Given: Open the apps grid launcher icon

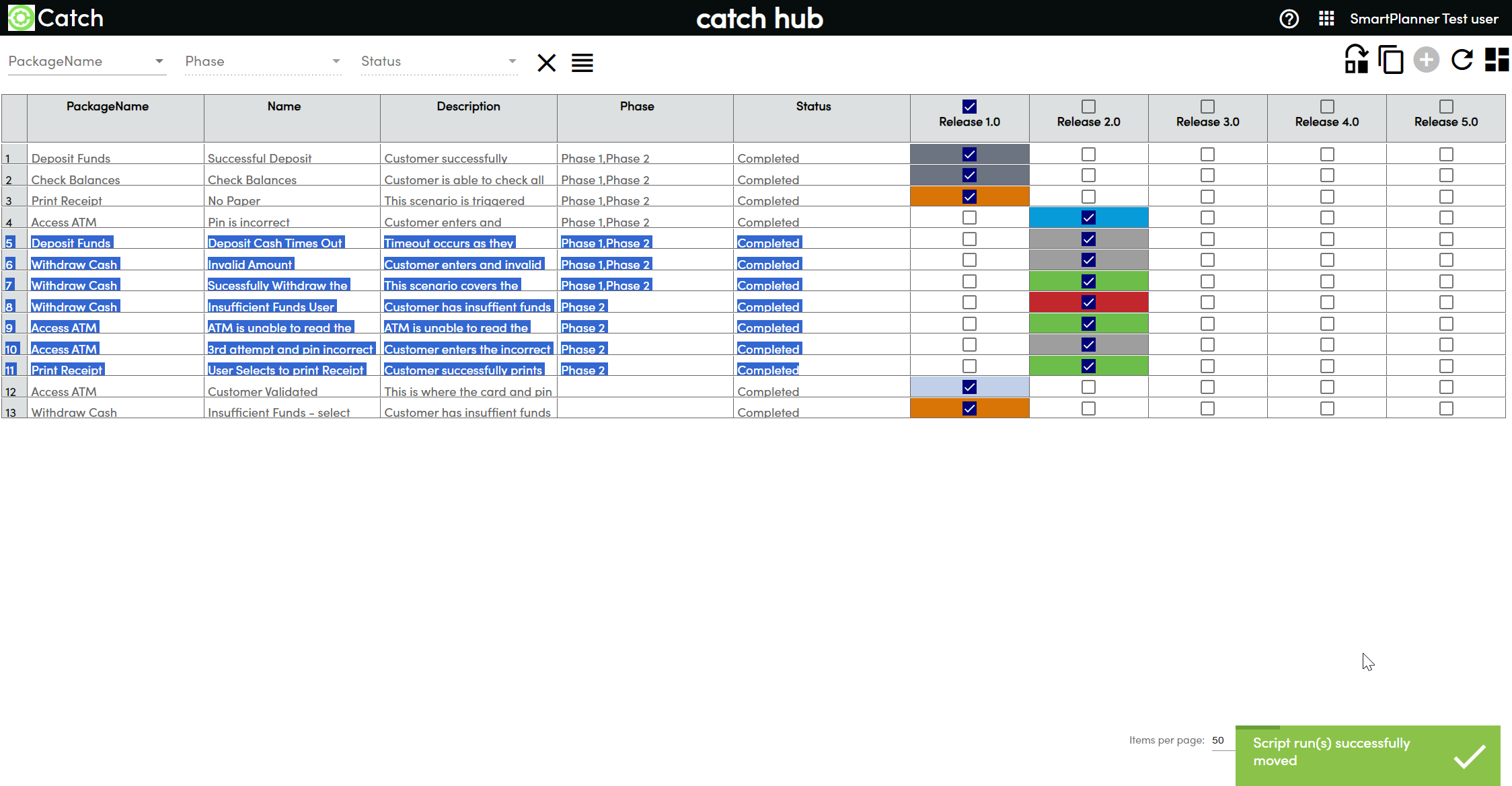Looking at the screenshot, I should tap(1326, 19).
